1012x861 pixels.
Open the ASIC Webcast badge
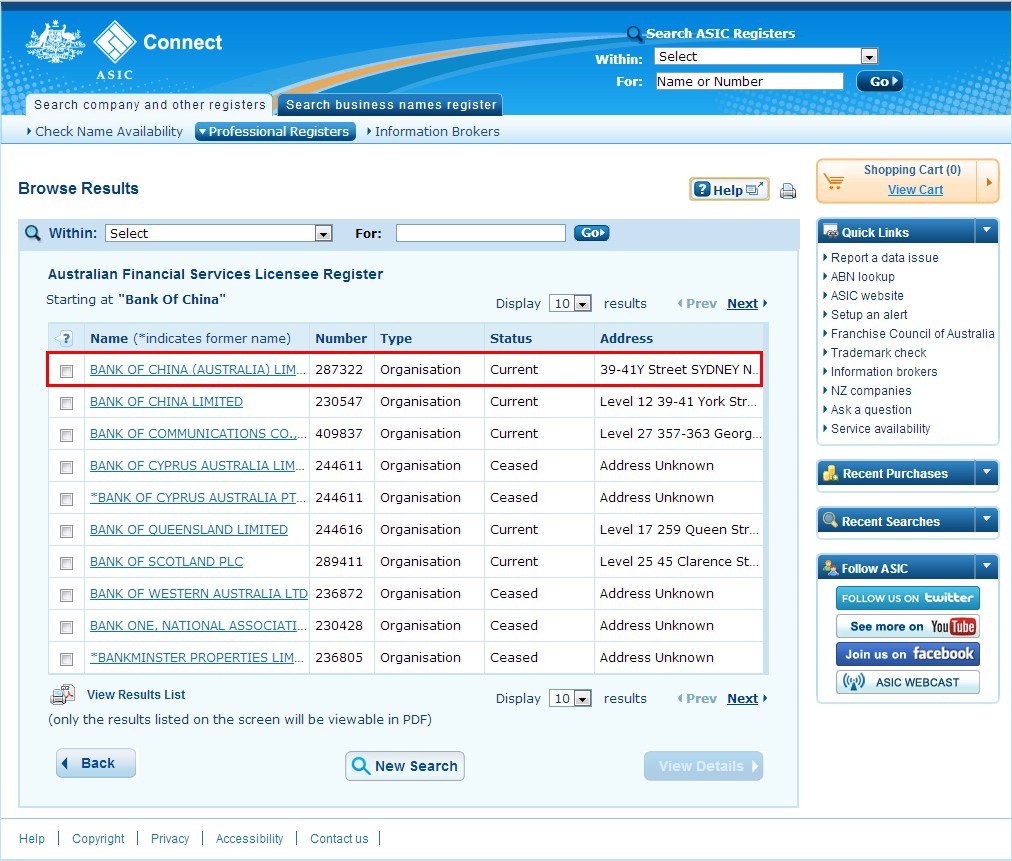coord(907,682)
